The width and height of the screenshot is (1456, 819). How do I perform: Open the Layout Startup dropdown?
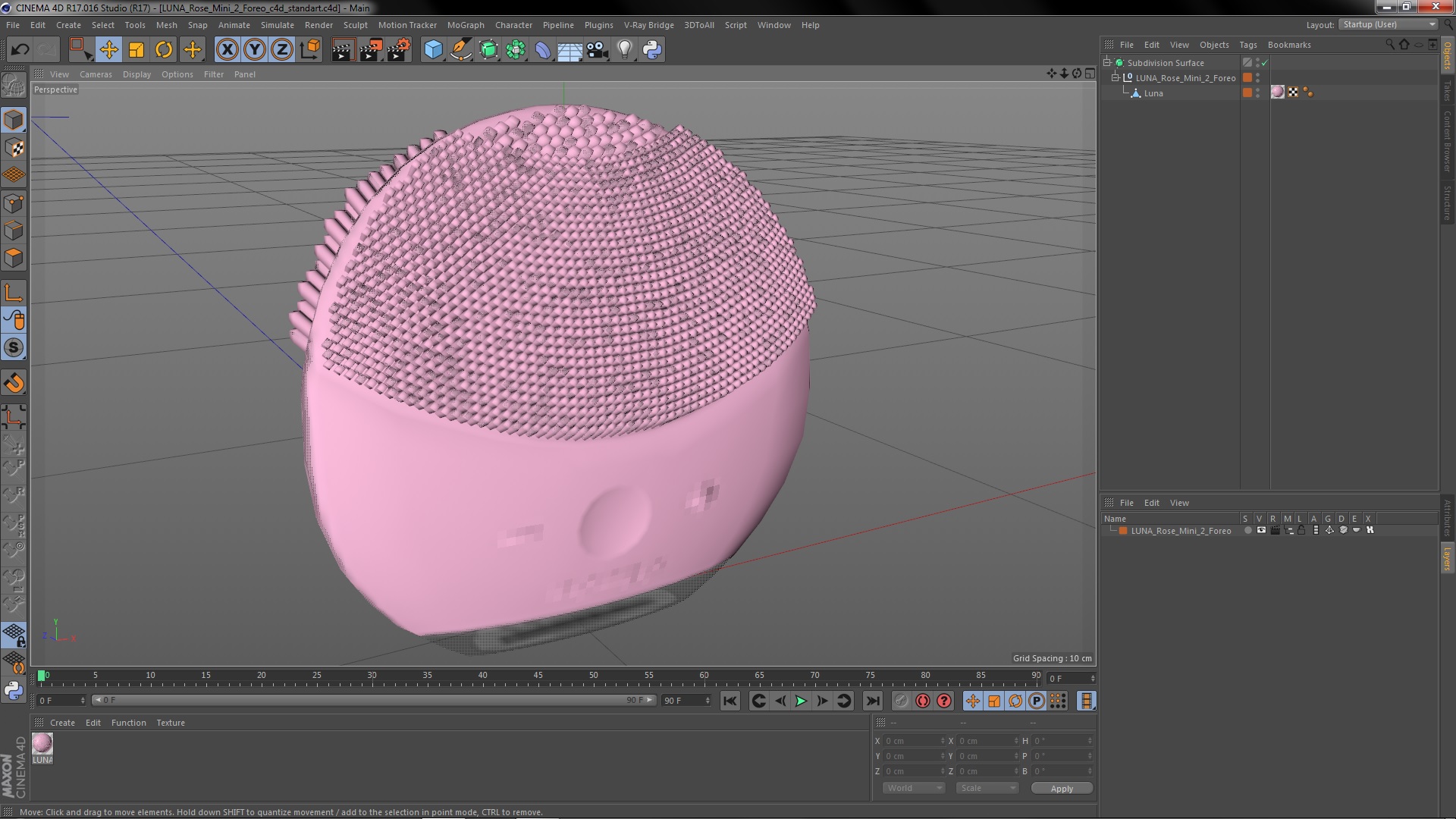coord(1389,24)
